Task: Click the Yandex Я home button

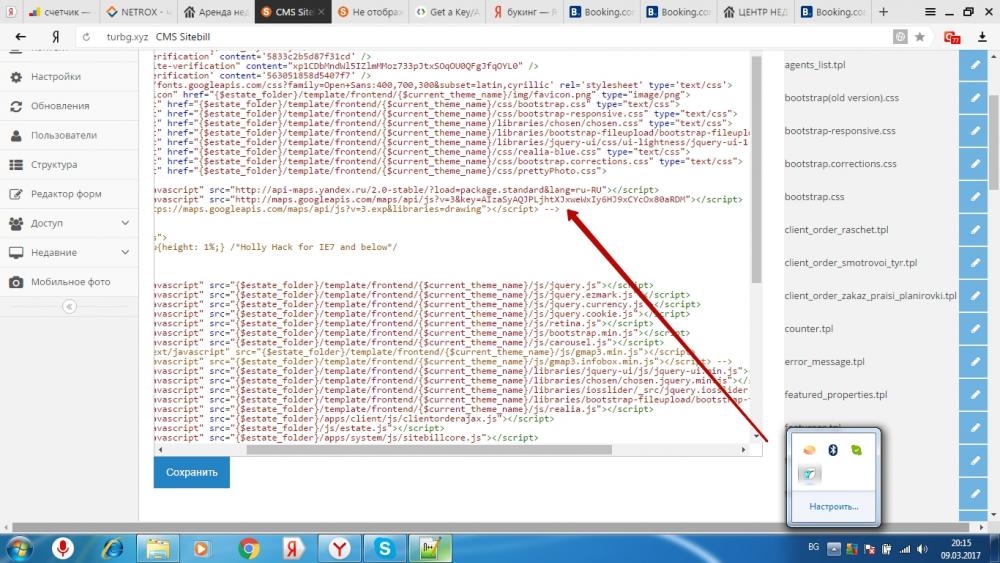Action: pos(55,37)
